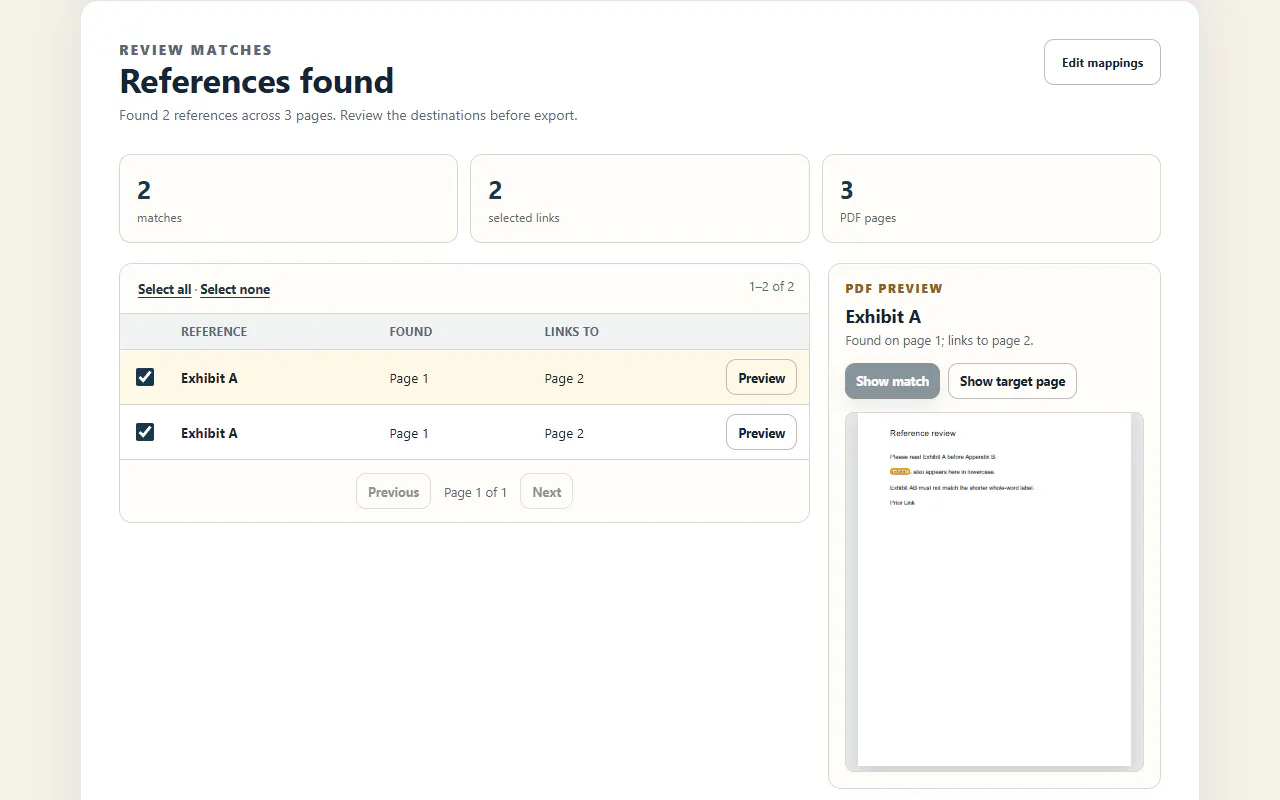Click the matches count card

(288, 198)
